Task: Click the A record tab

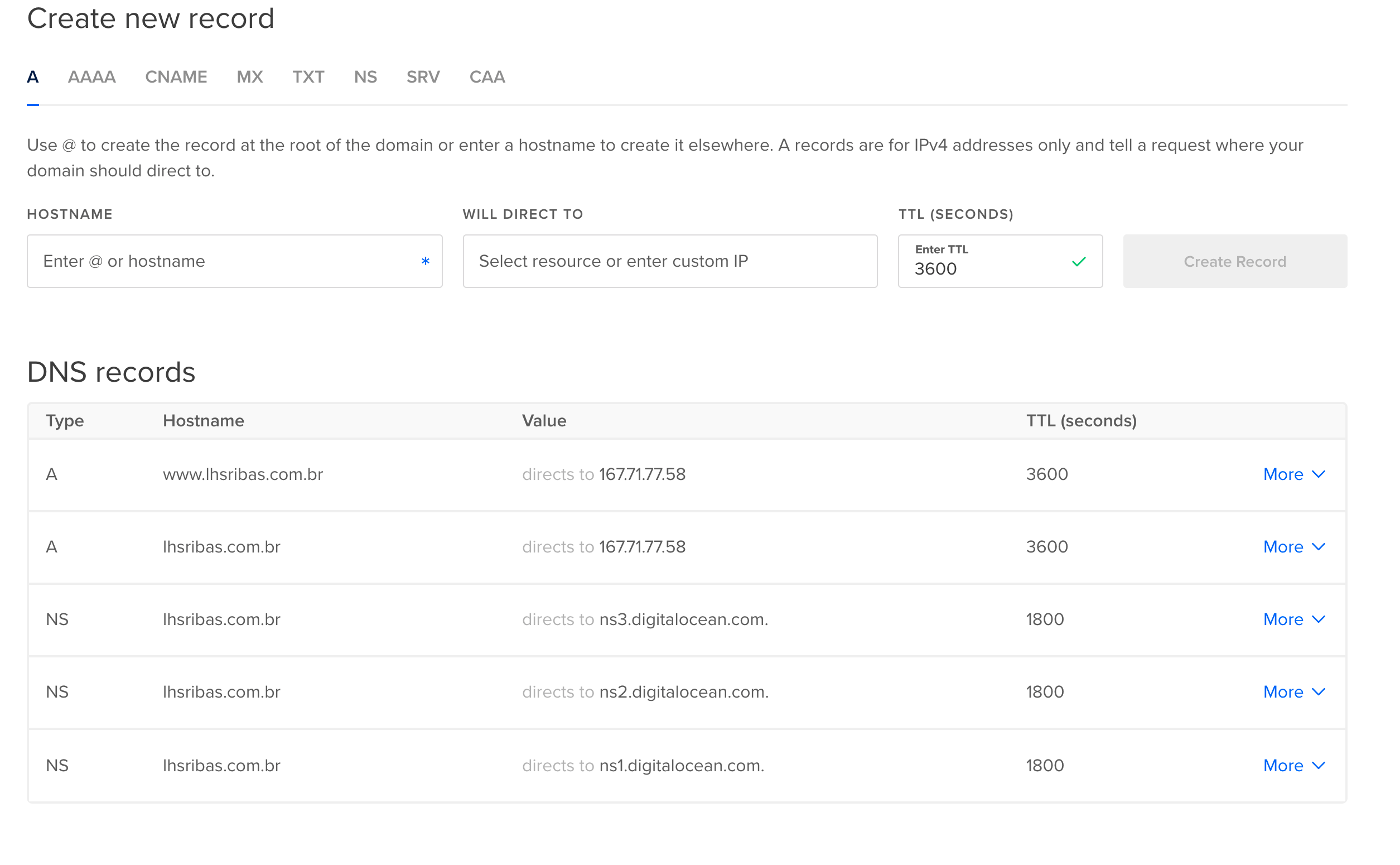Action: point(32,76)
